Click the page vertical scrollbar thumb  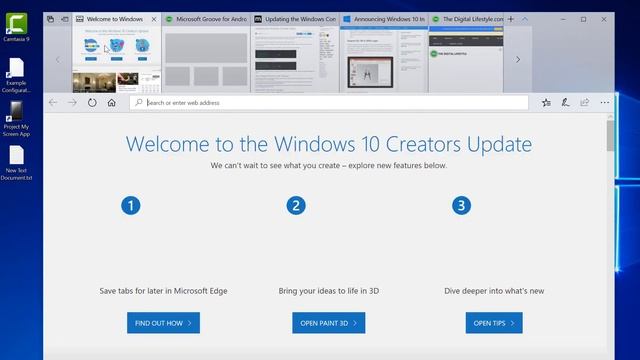point(610,136)
